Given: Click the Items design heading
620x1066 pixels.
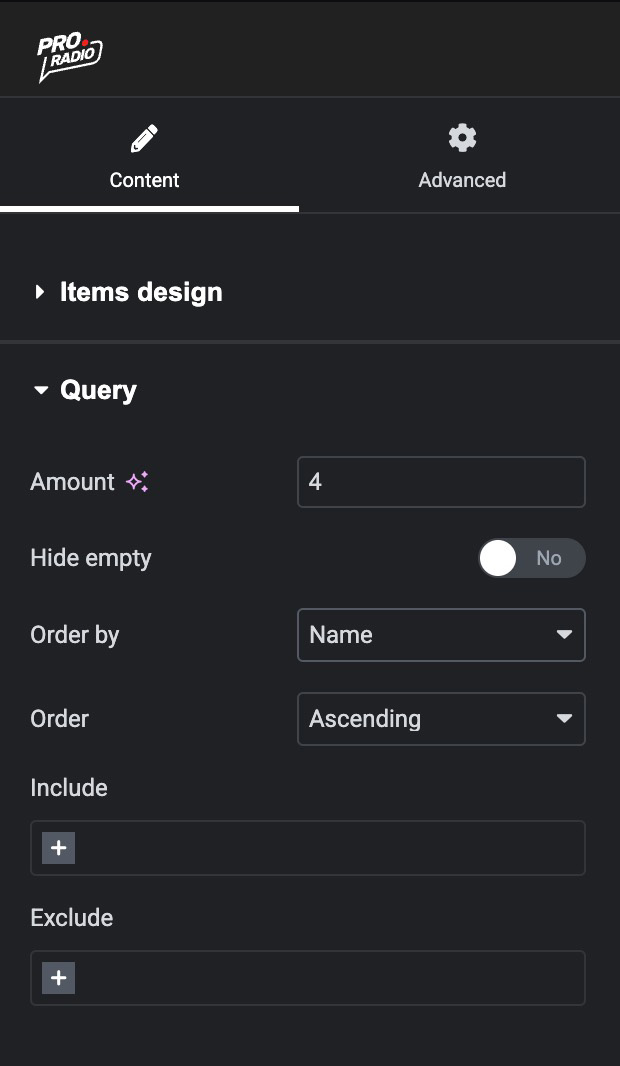Looking at the screenshot, I should coord(141,292).
